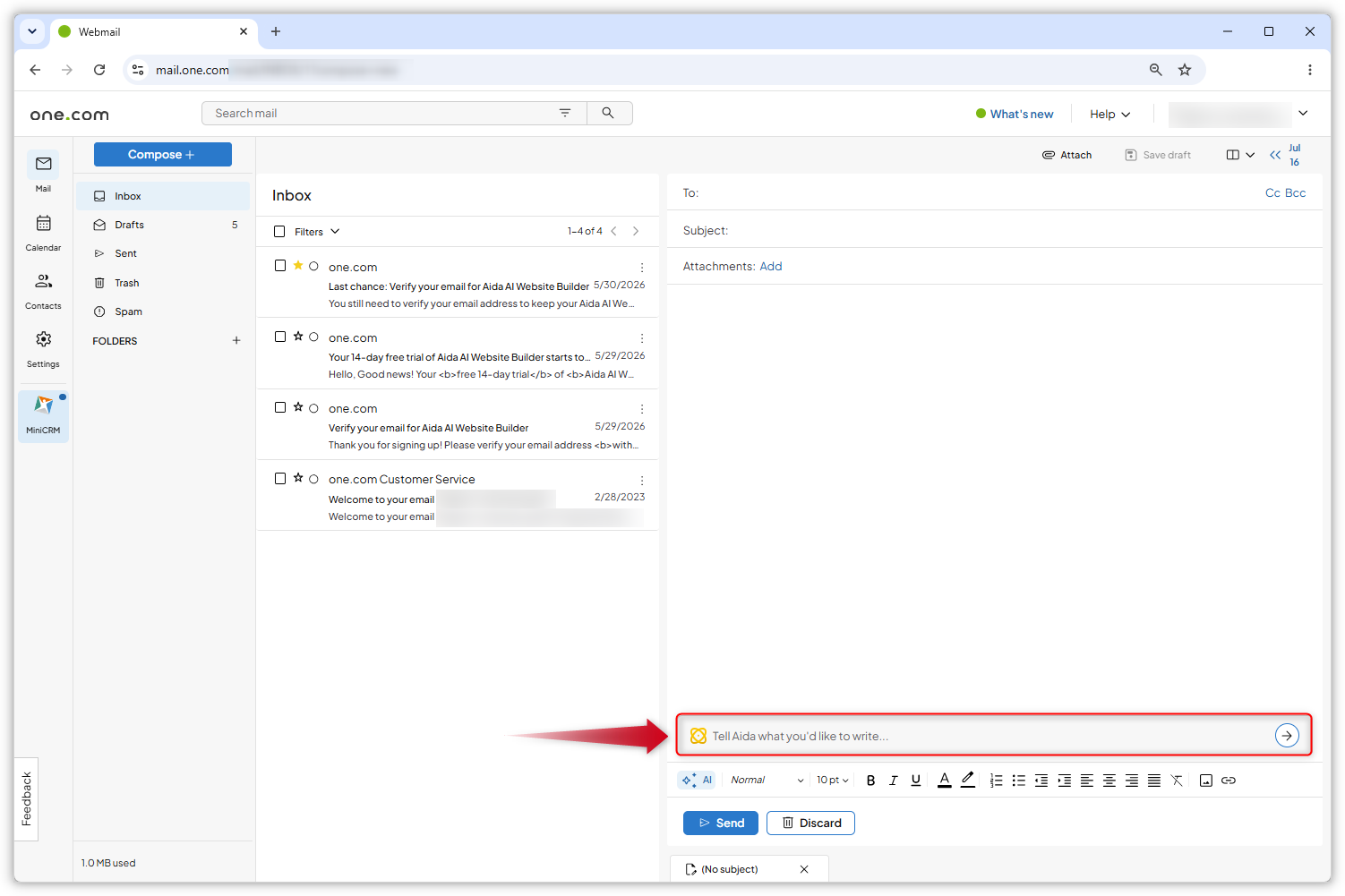The image size is (1345, 896).
Task: Insert a numbered list
Action: tap(996, 781)
